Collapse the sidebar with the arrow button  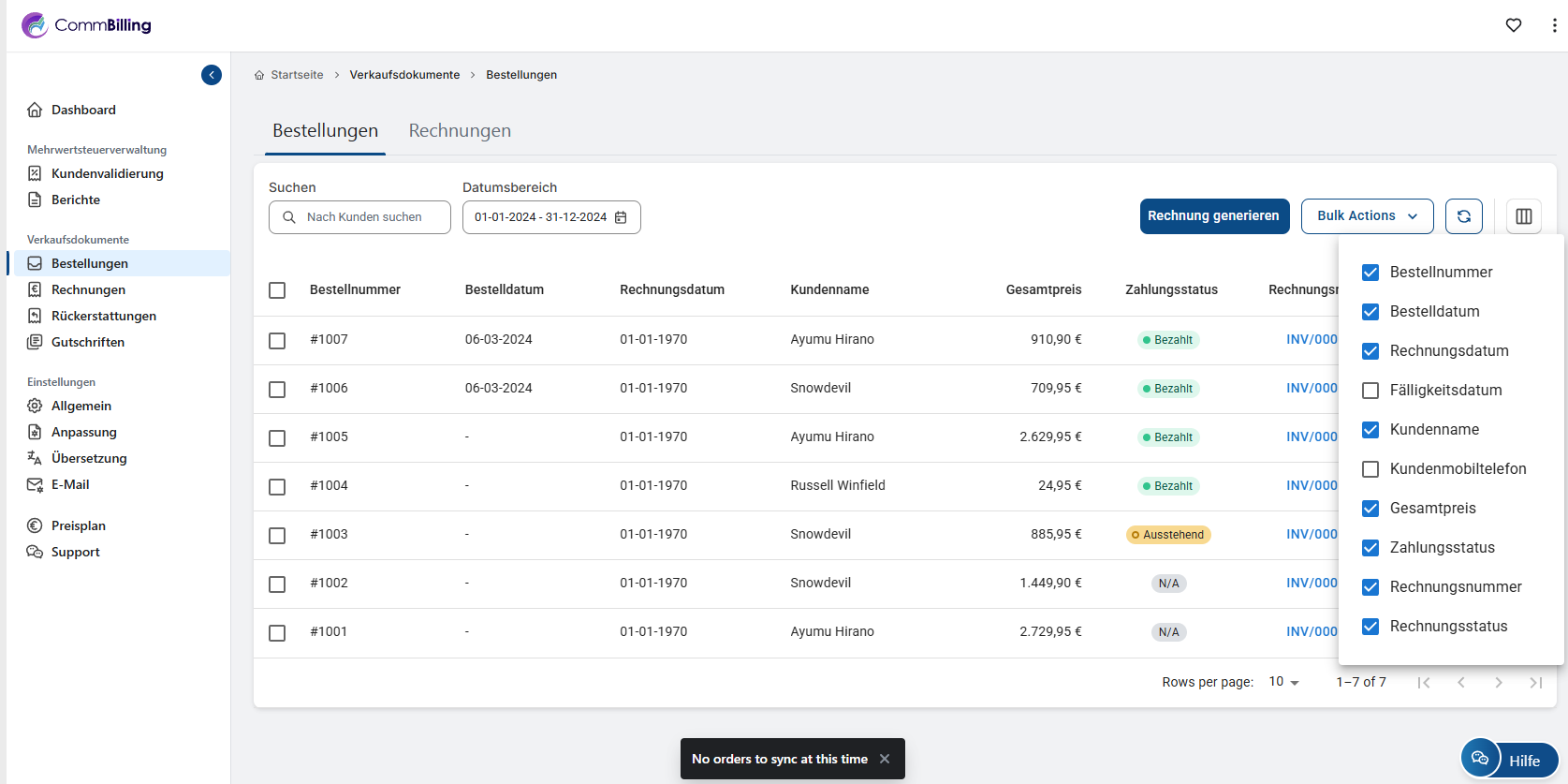click(212, 75)
